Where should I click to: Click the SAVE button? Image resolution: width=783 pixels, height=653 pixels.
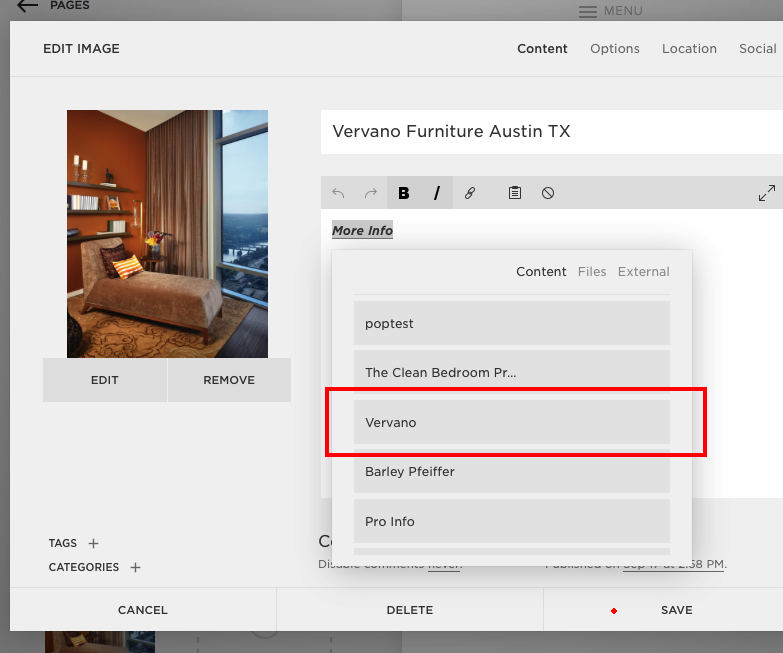click(663, 610)
